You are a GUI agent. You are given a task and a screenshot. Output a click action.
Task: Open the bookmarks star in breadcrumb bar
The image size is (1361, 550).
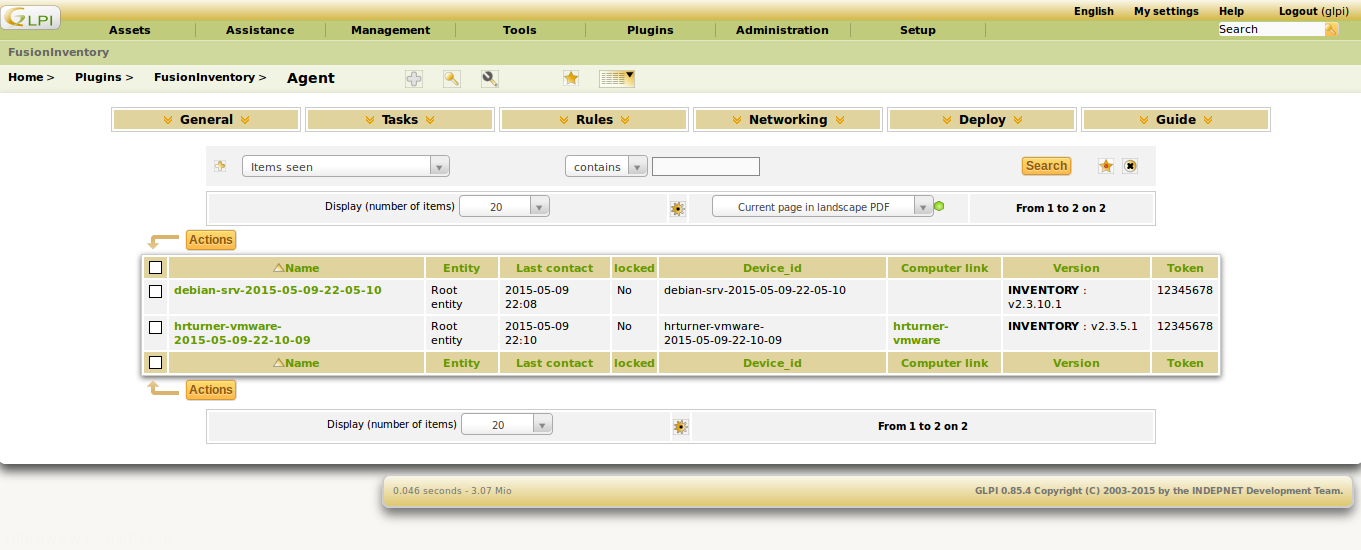coord(571,78)
